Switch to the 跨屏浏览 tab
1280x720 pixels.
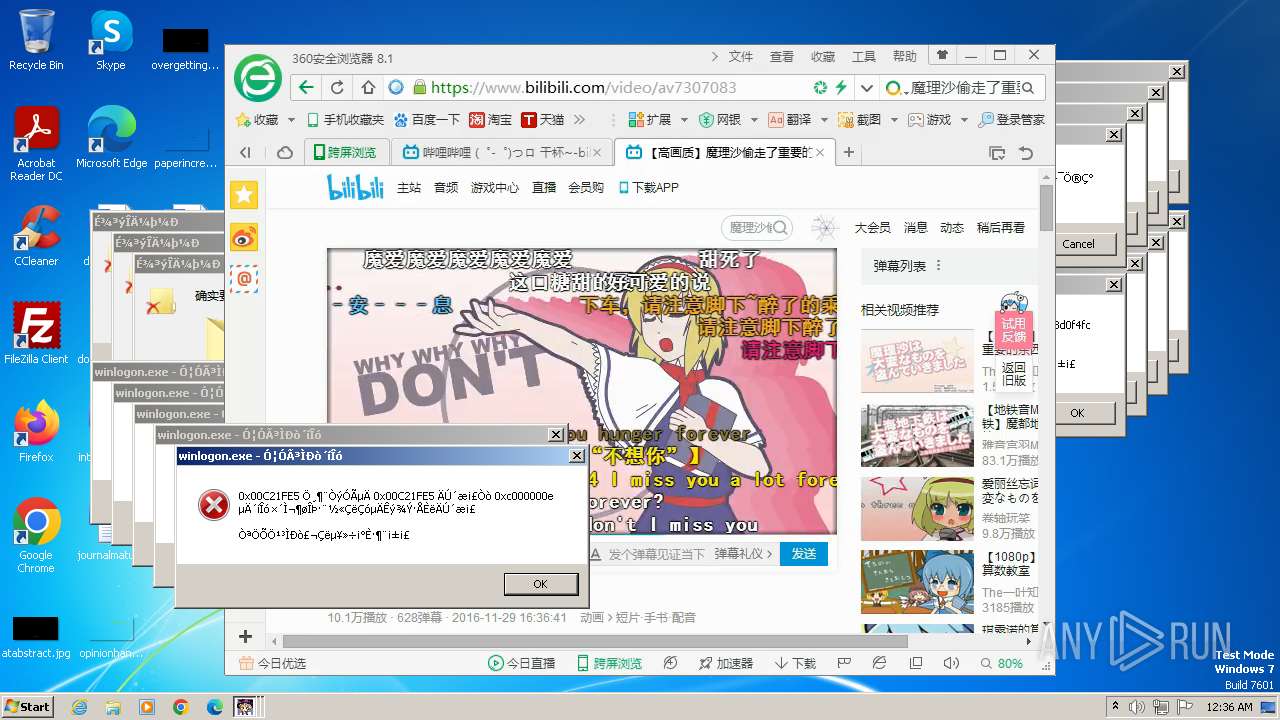344,153
